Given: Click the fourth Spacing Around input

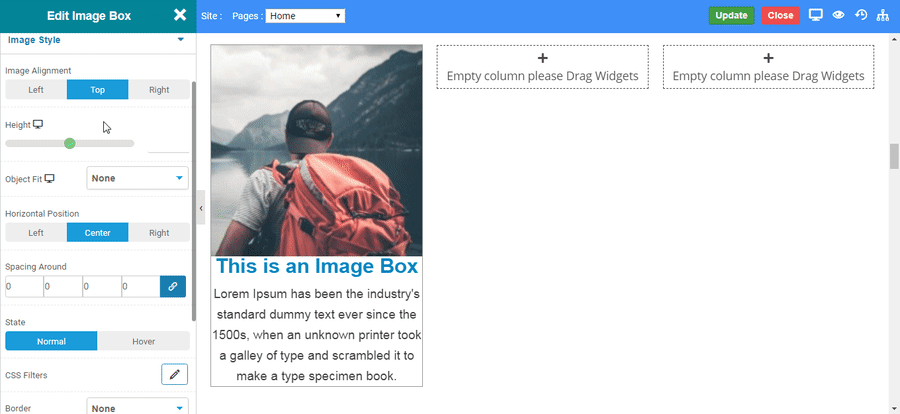Looking at the screenshot, I should point(141,287).
